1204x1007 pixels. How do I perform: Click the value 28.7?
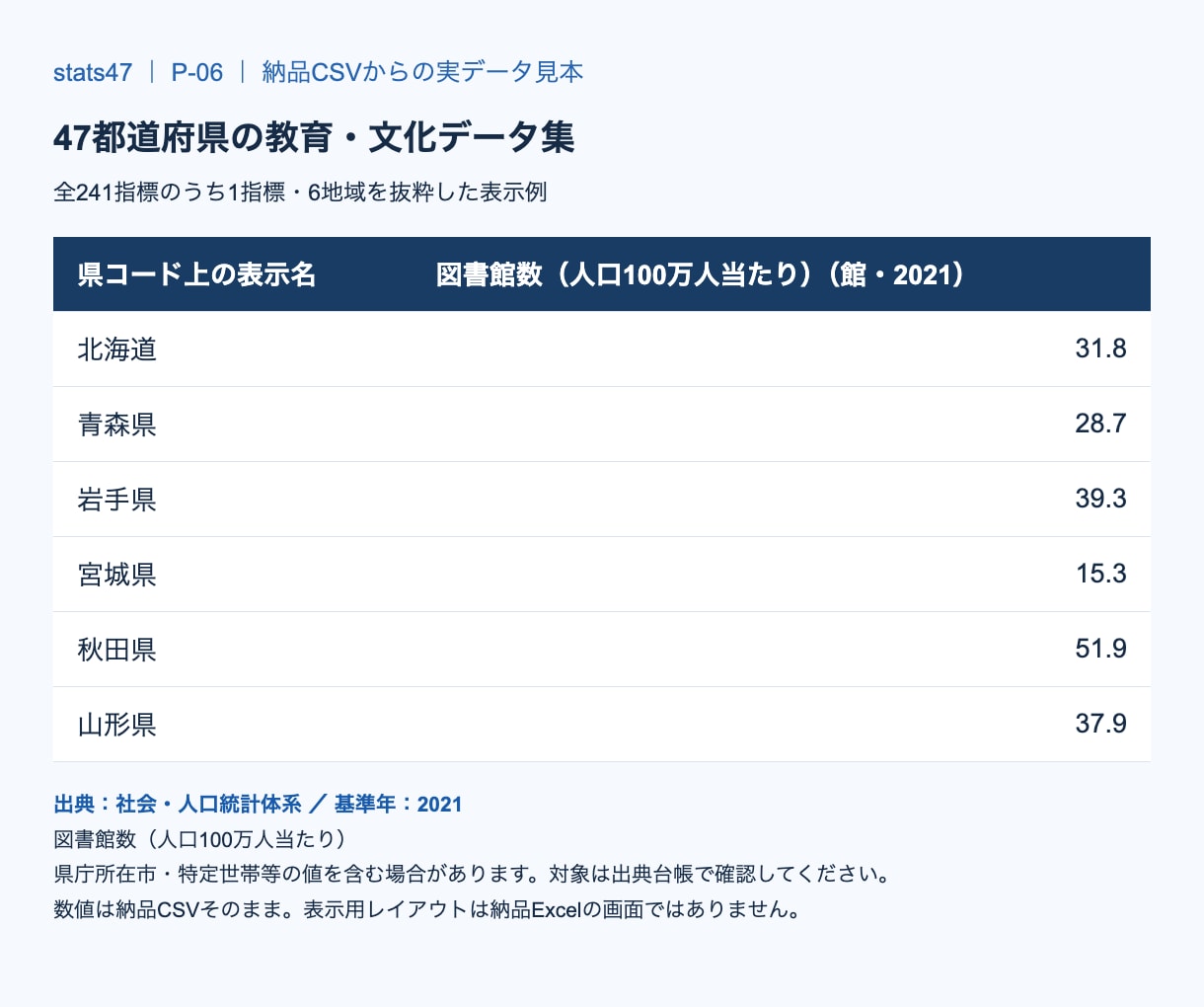[1100, 424]
